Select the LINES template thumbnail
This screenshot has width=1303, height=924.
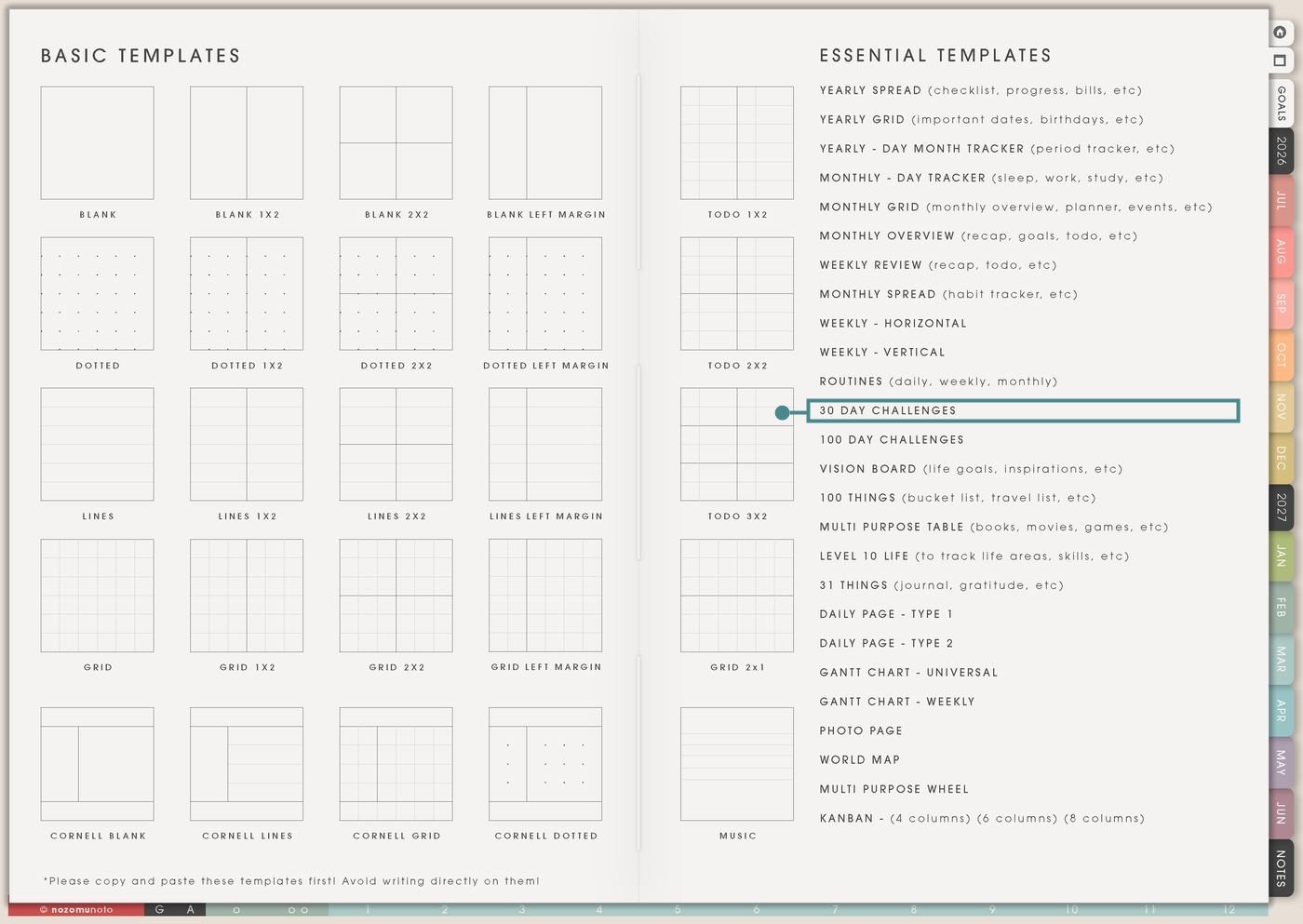[98, 445]
